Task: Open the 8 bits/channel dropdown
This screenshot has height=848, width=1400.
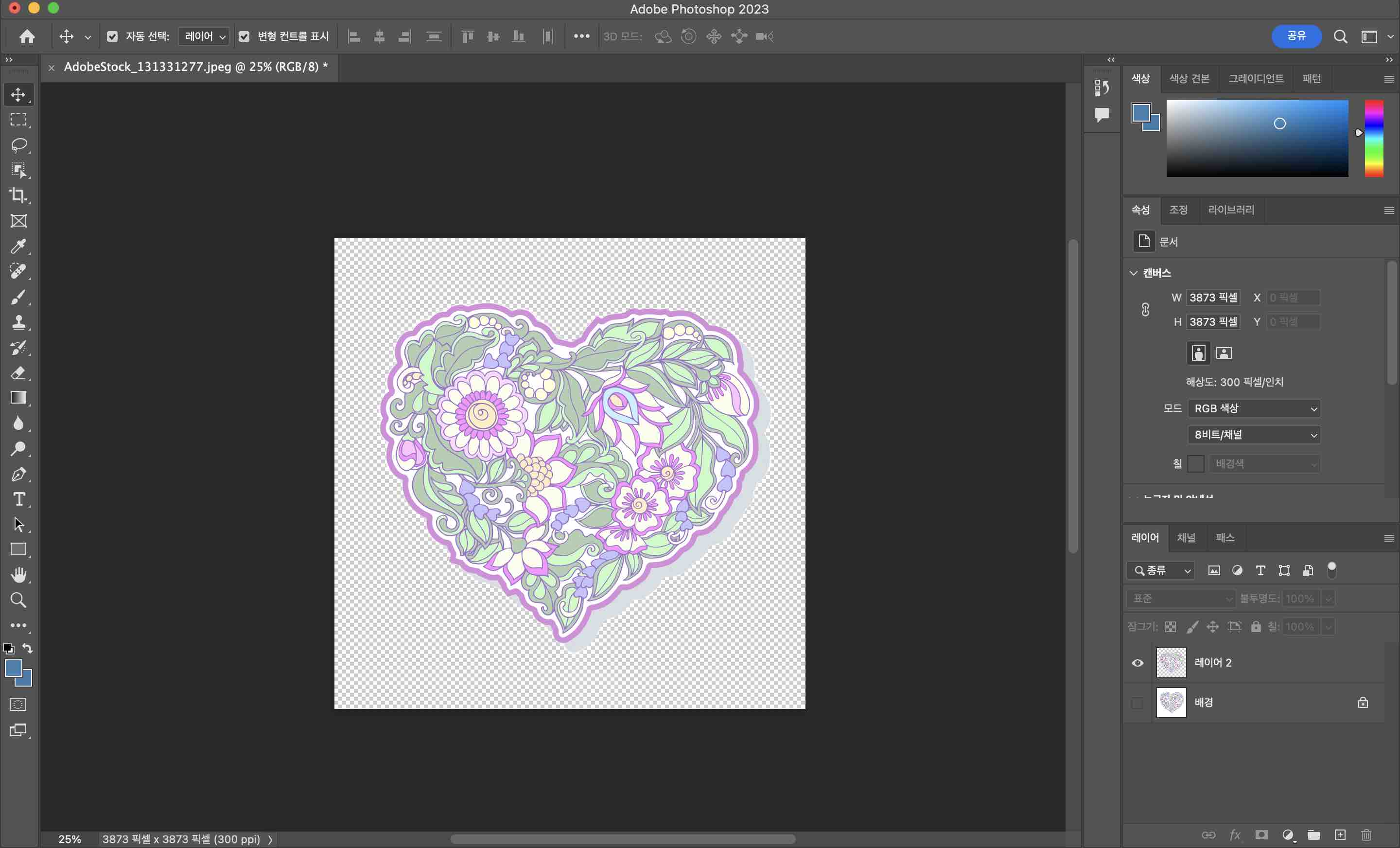Action: (1254, 435)
